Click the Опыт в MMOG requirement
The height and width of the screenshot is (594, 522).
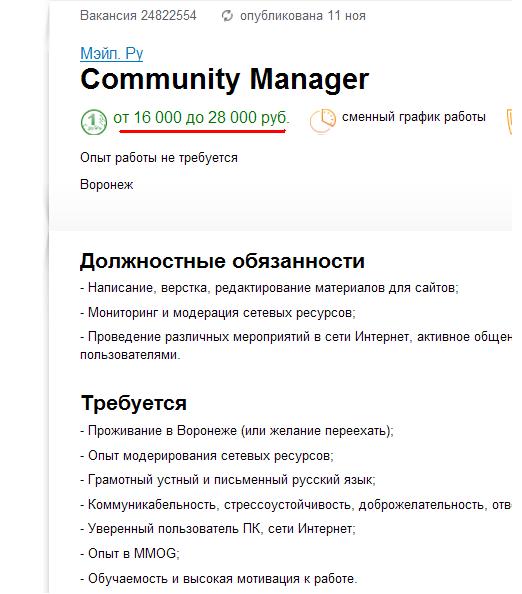point(130,553)
